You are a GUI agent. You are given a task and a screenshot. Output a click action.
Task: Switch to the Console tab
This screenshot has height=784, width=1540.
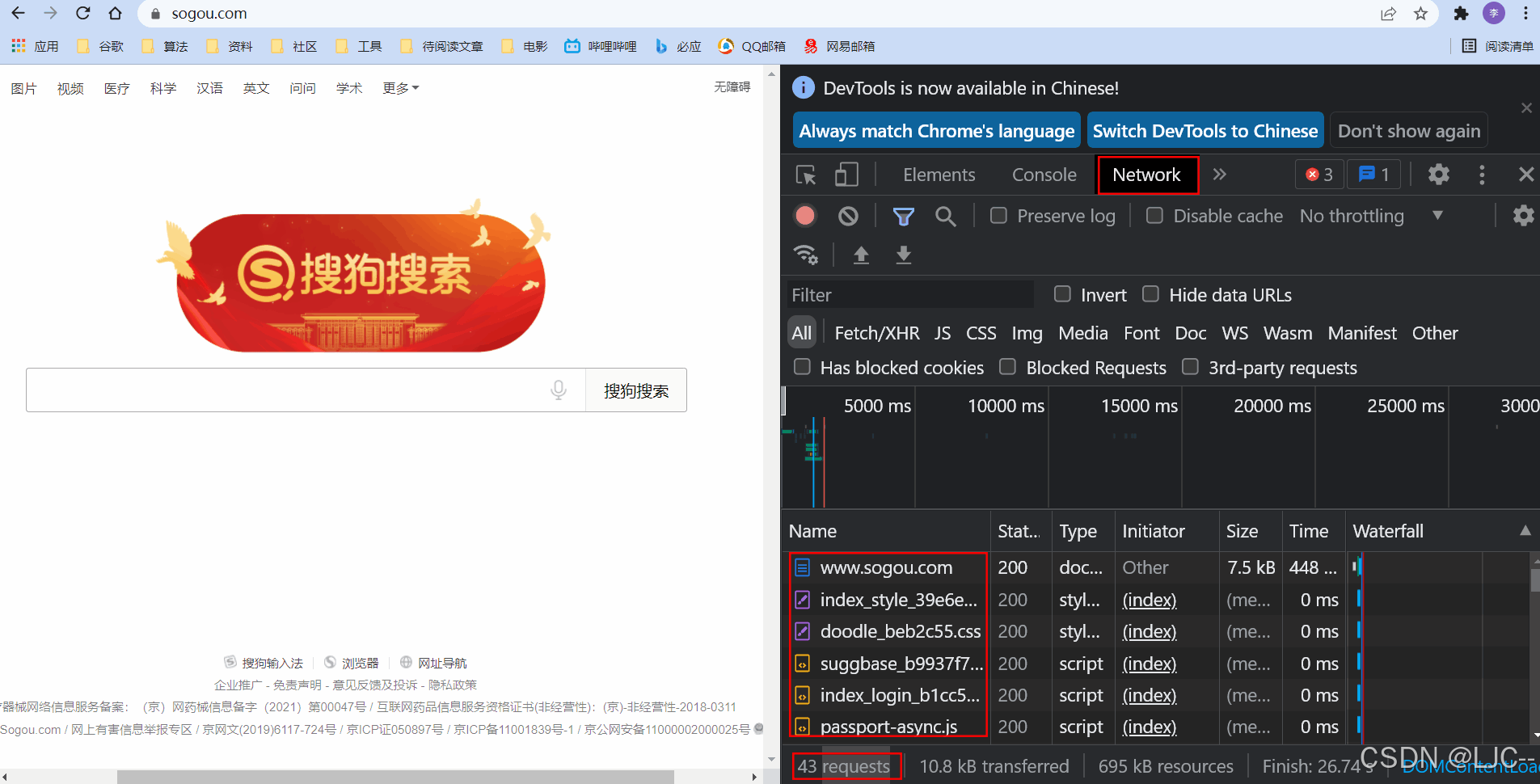(x=1044, y=175)
